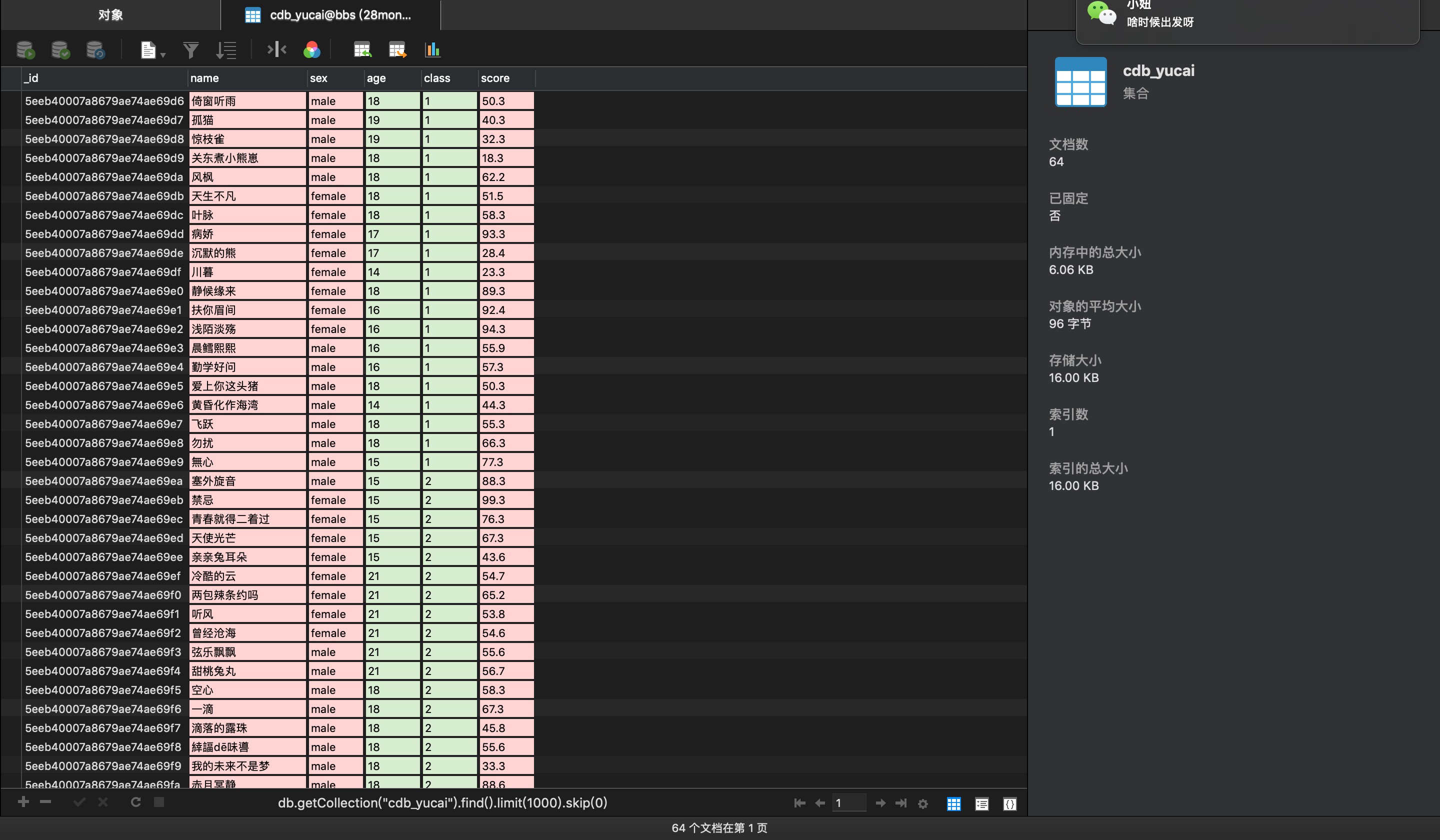Switch to tree list view mode
The width and height of the screenshot is (1440, 840).
[981, 803]
